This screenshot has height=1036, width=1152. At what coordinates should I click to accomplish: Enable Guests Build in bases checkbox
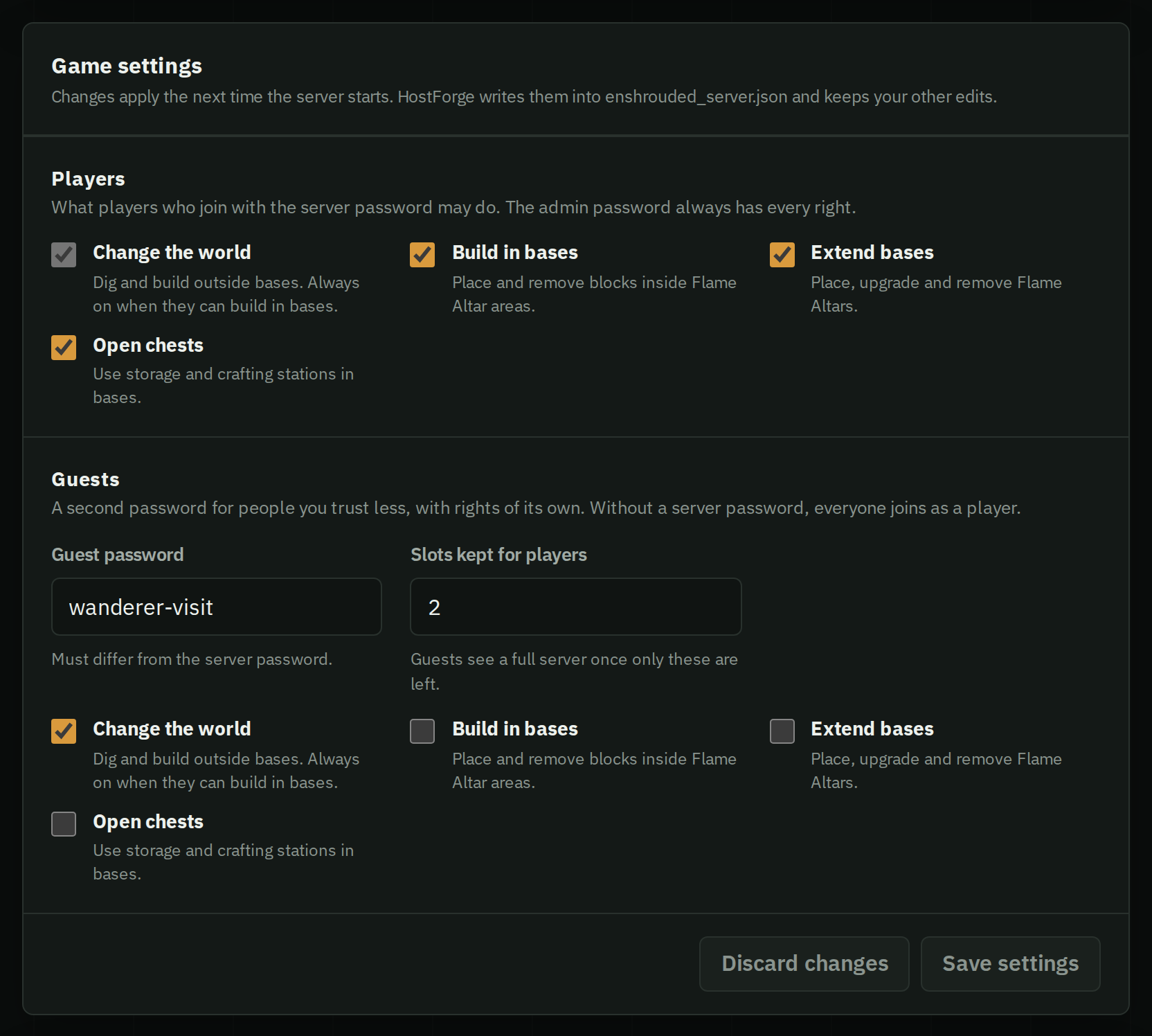pos(422,731)
